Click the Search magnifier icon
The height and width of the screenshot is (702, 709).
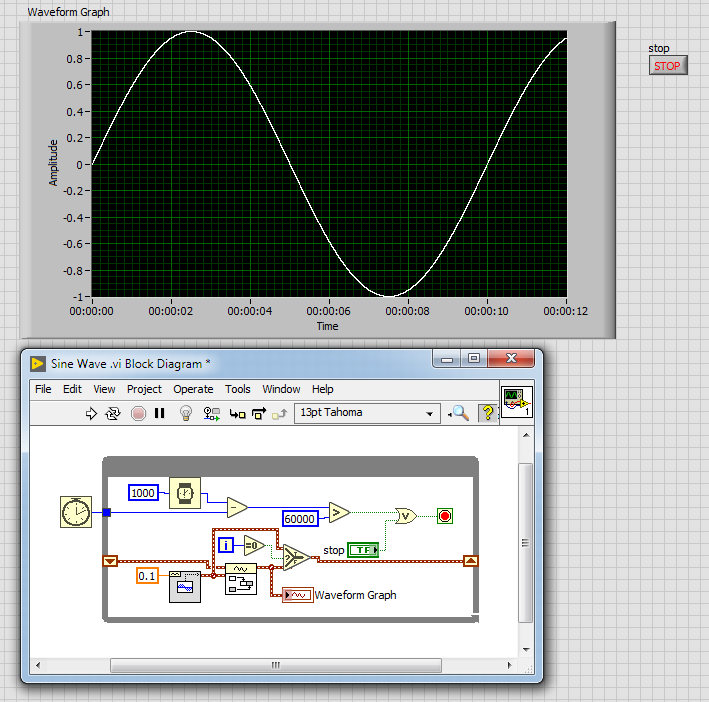(x=459, y=413)
